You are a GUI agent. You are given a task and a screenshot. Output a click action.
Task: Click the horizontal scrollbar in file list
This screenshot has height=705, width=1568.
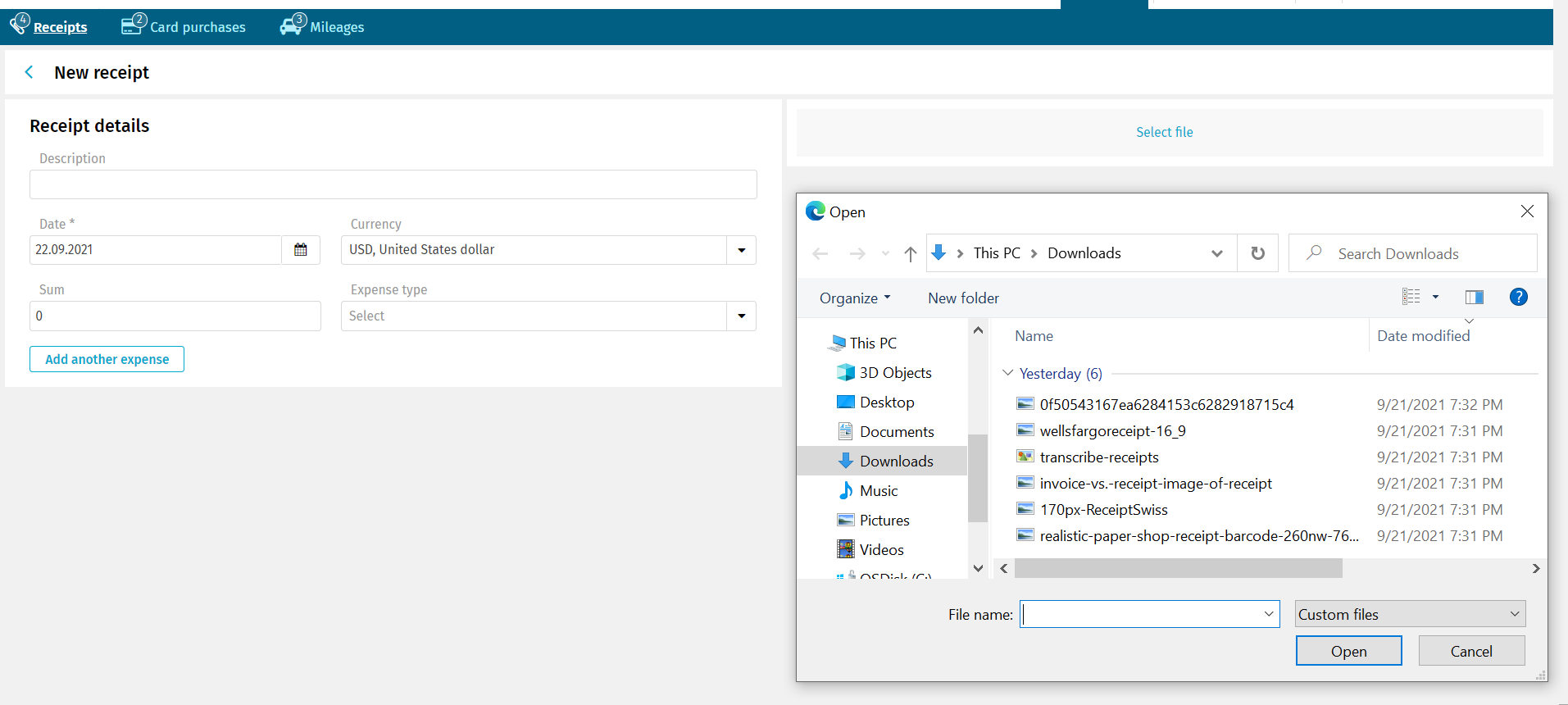point(1178,568)
